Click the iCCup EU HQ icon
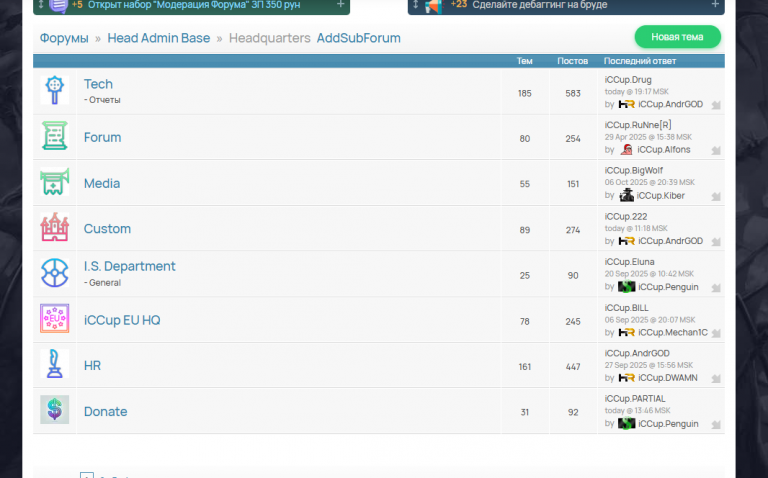 pyautogui.click(x=54, y=318)
